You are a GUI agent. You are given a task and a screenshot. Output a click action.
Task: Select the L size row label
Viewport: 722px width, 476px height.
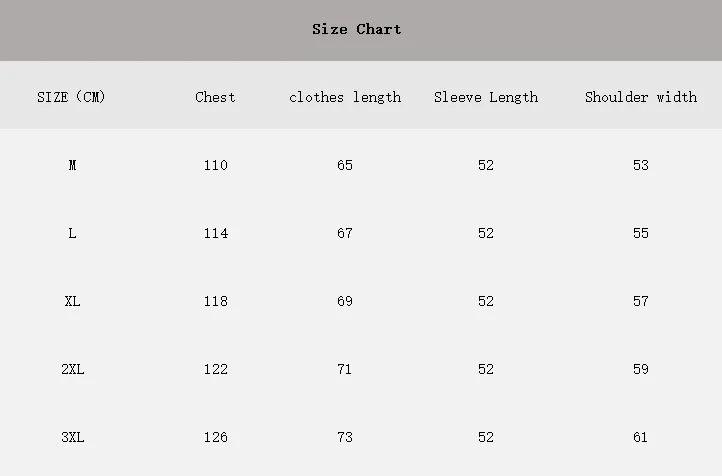[x=72, y=233]
